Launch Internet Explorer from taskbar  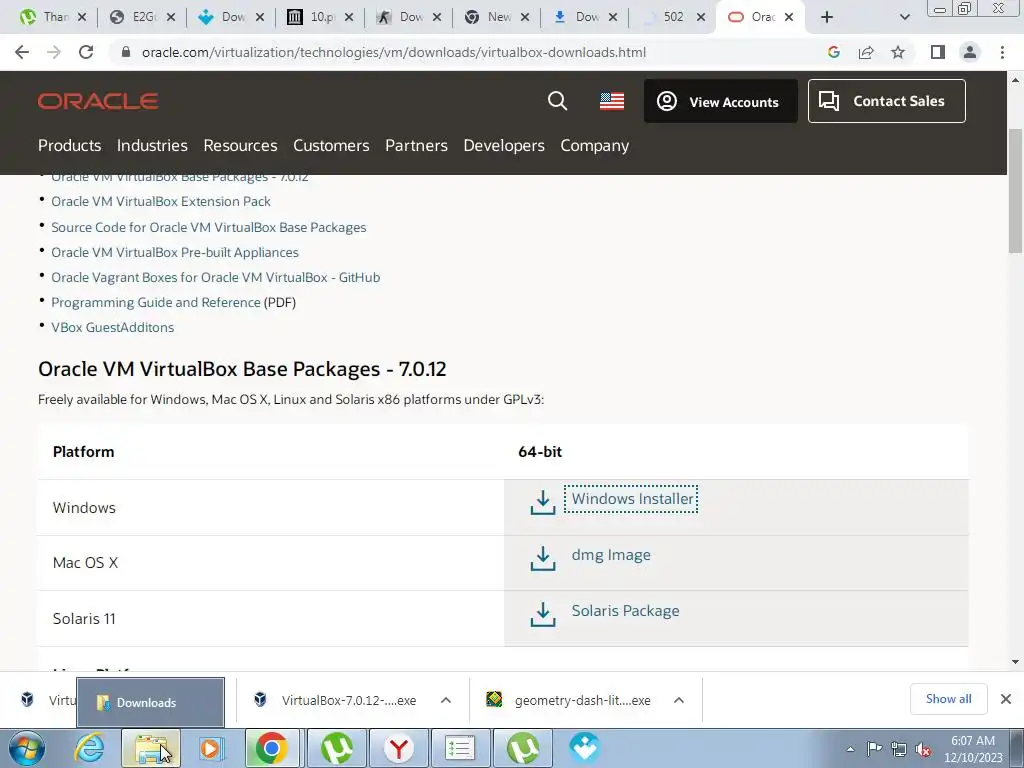pyautogui.click(x=89, y=748)
